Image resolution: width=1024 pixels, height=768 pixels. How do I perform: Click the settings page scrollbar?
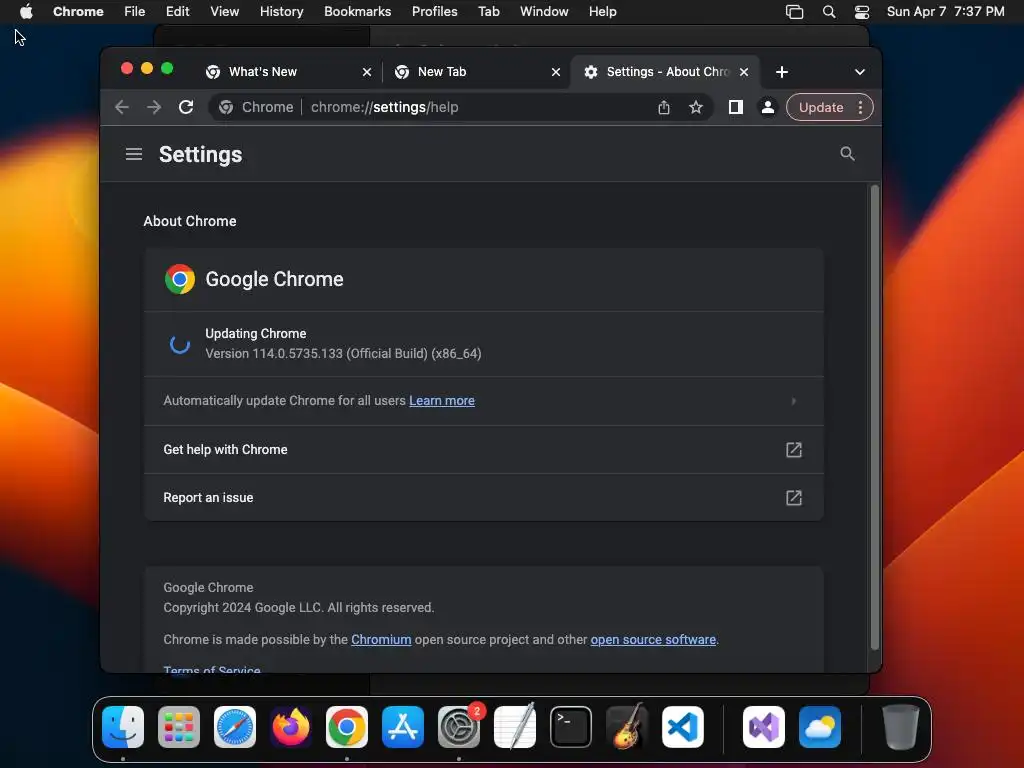(x=874, y=418)
